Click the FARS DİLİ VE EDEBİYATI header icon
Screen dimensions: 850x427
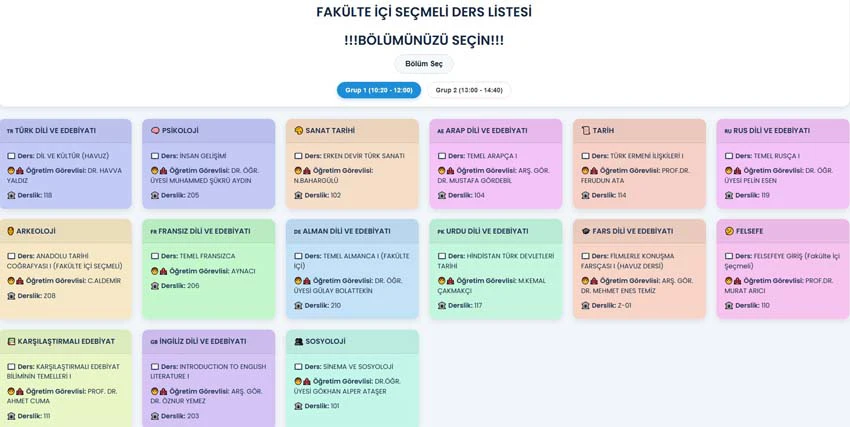pos(585,231)
